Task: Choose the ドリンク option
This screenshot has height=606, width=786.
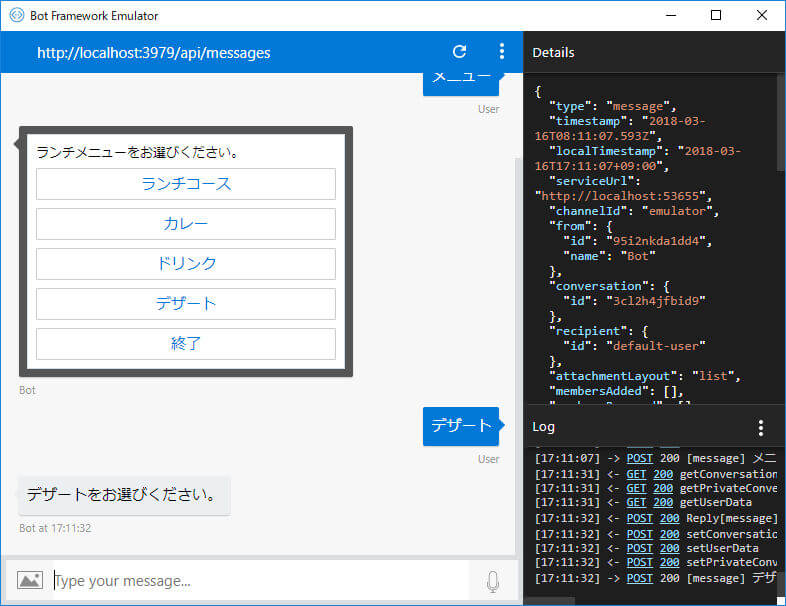Action: [x=186, y=264]
